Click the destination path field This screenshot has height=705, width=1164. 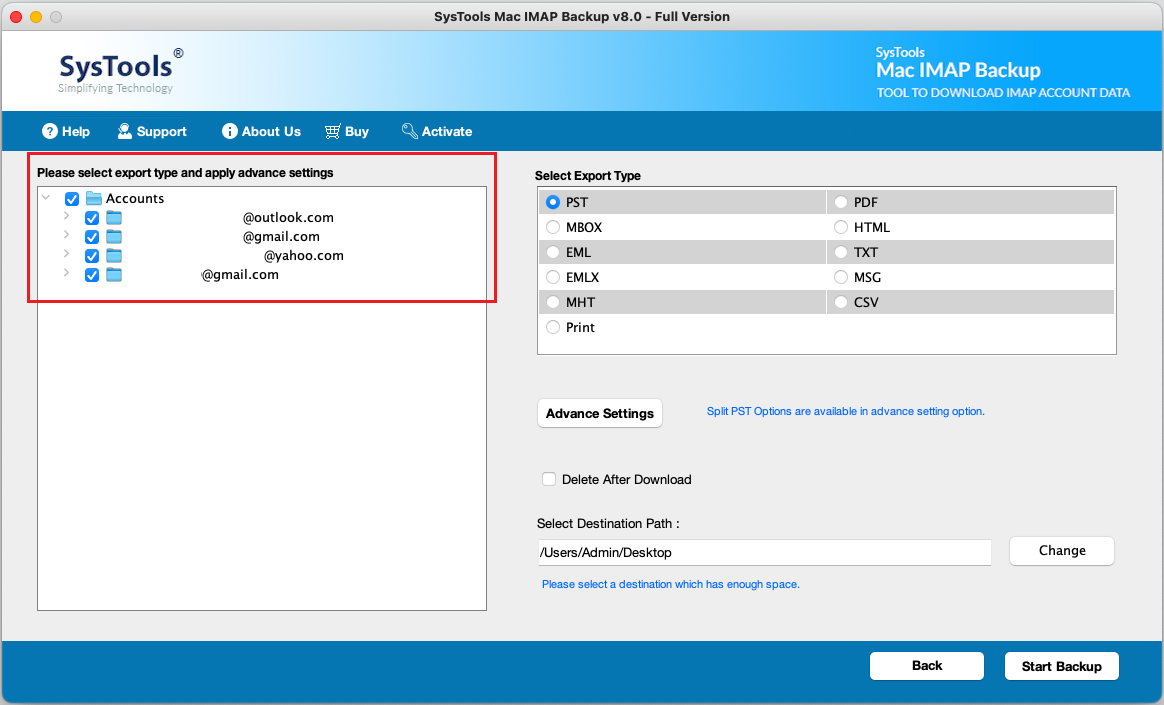764,552
